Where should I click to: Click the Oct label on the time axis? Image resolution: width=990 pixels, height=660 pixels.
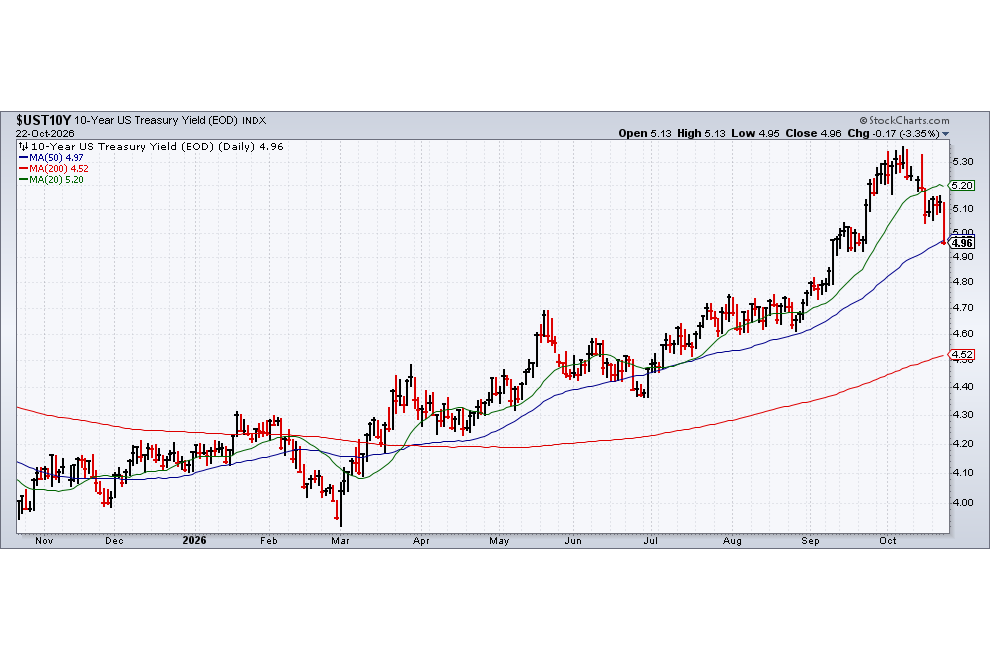click(888, 541)
